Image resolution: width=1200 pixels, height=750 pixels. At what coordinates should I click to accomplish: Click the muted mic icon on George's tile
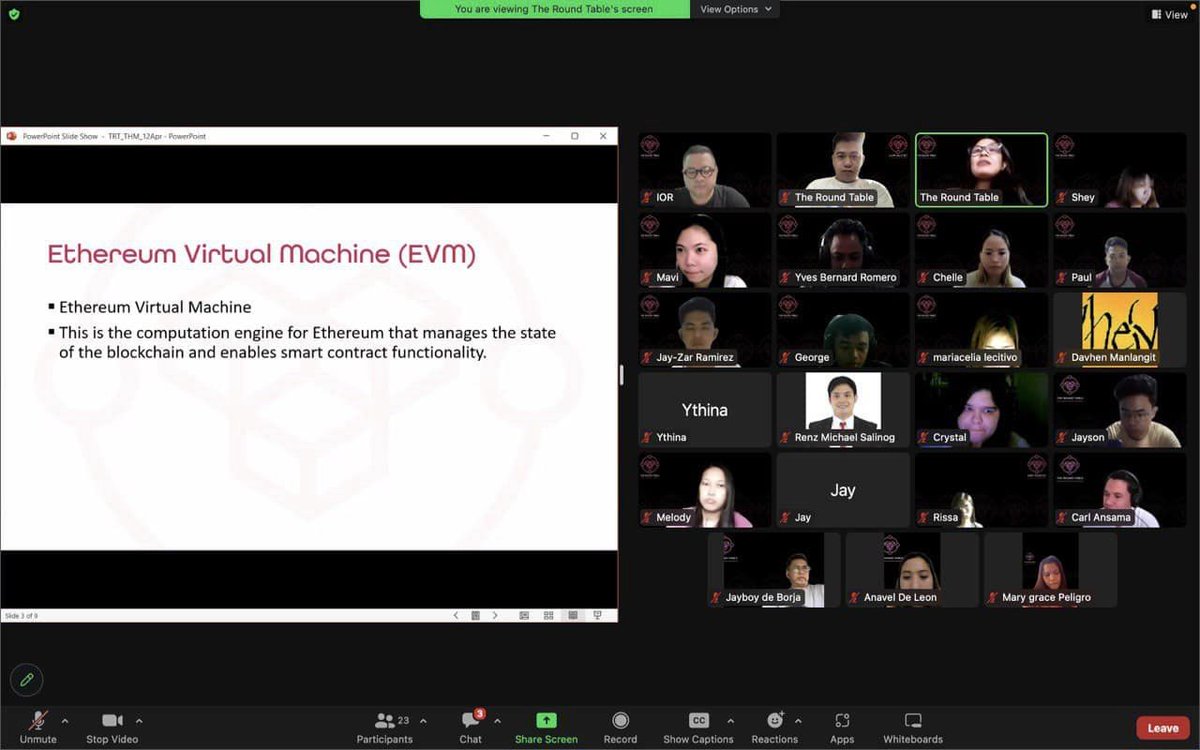click(786, 357)
